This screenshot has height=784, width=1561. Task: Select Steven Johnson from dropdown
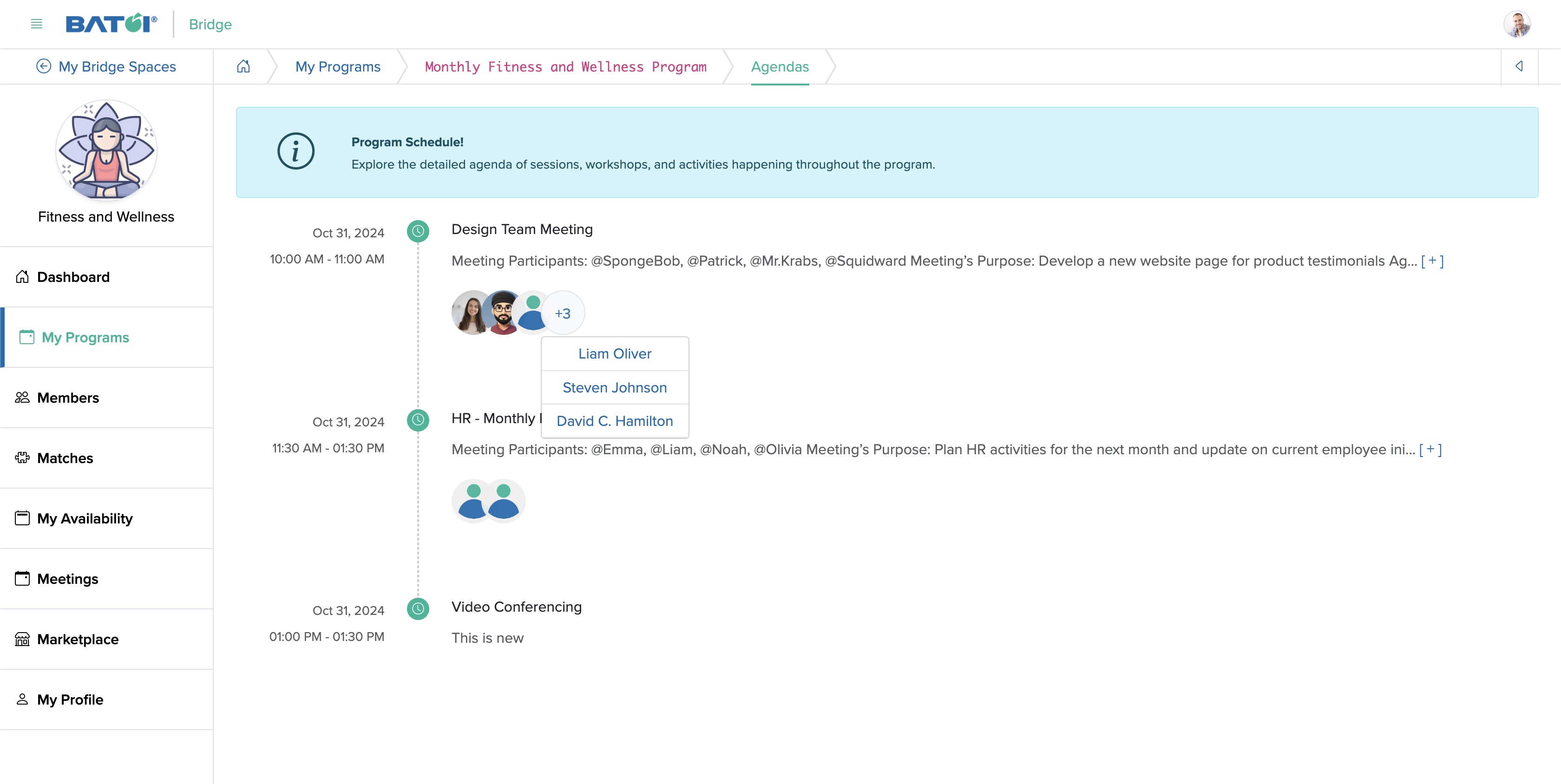[615, 387]
